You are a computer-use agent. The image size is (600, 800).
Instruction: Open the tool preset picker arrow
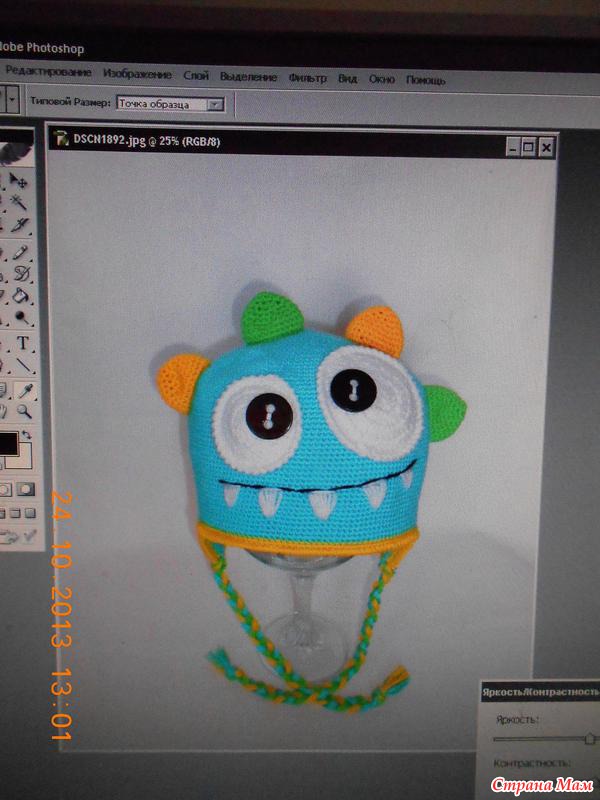(x=12, y=98)
